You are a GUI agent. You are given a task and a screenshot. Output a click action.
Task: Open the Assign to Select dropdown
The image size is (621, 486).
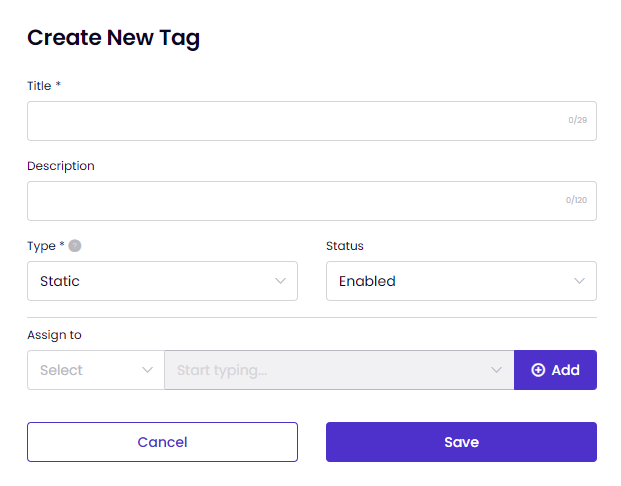[96, 370]
